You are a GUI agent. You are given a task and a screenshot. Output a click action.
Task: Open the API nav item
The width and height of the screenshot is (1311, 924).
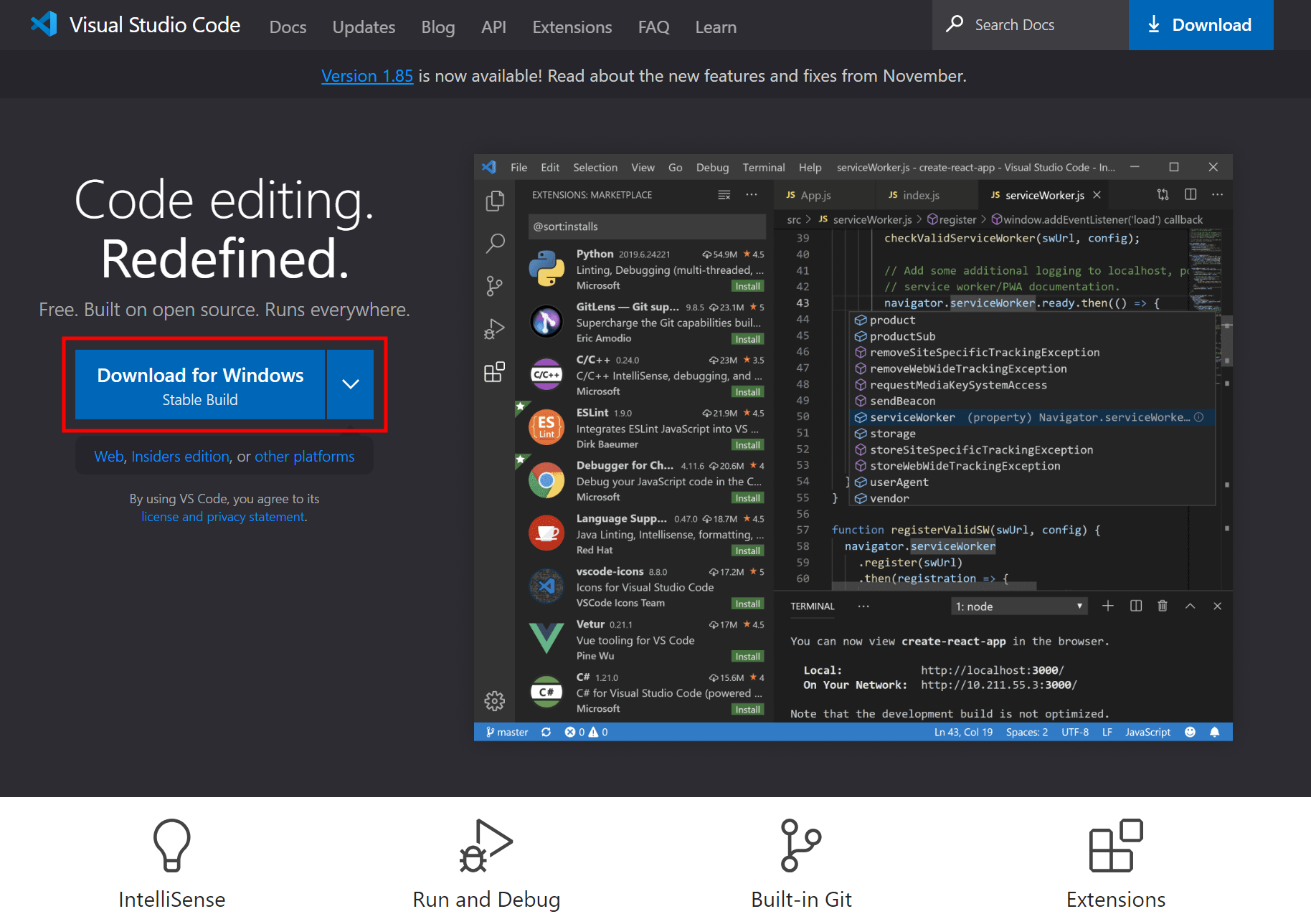pyautogui.click(x=493, y=27)
